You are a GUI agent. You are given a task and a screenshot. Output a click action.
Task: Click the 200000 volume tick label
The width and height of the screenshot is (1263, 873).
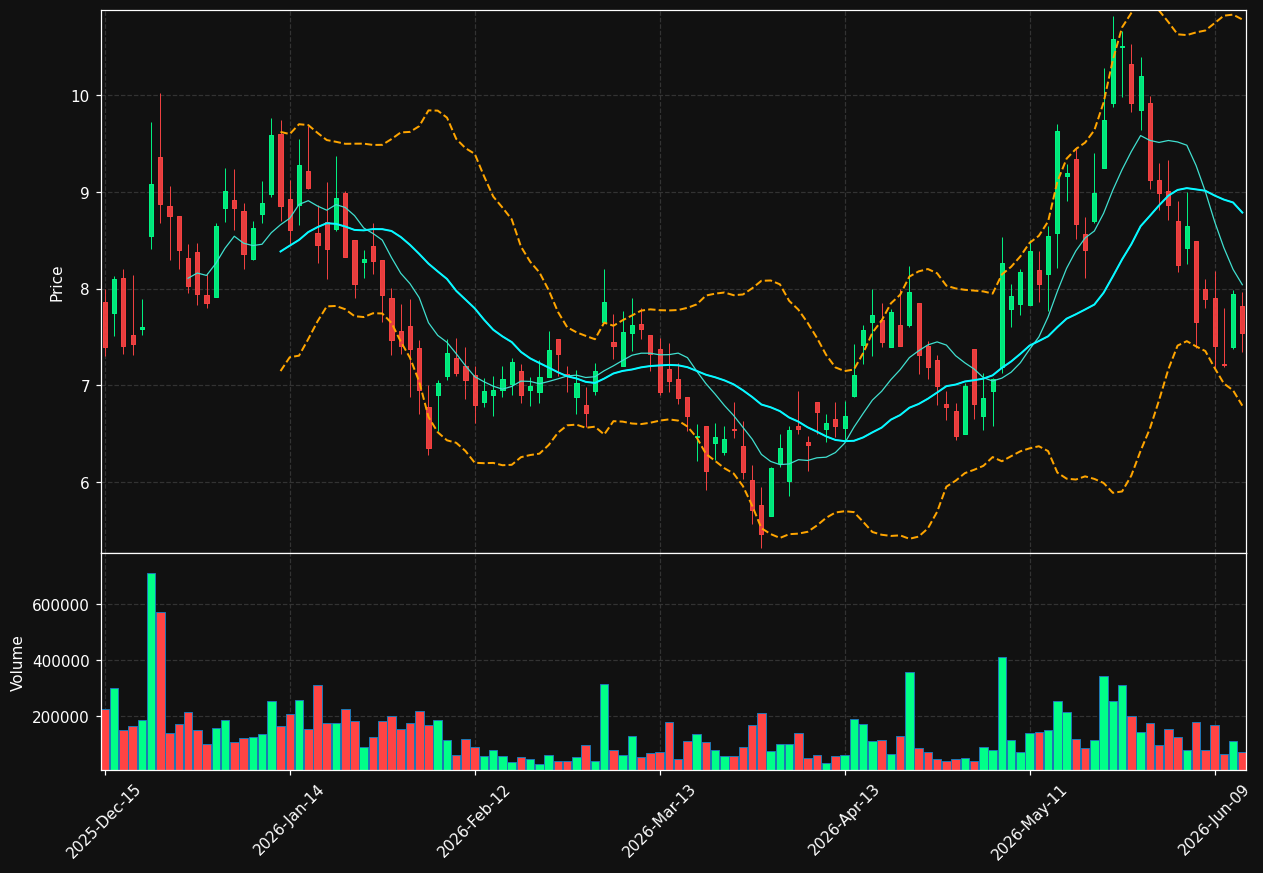coord(62,717)
